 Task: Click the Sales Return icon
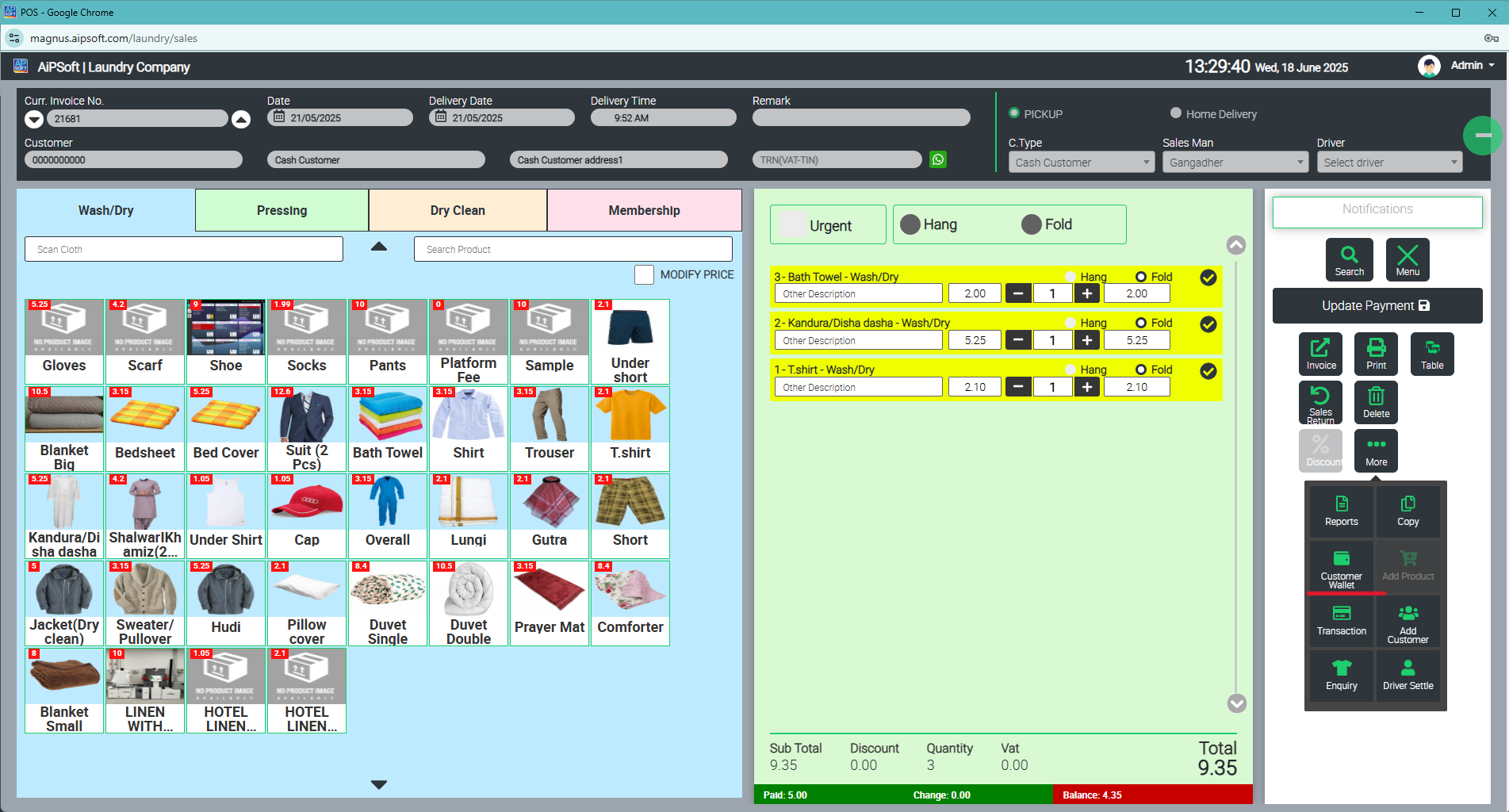[1320, 403]
